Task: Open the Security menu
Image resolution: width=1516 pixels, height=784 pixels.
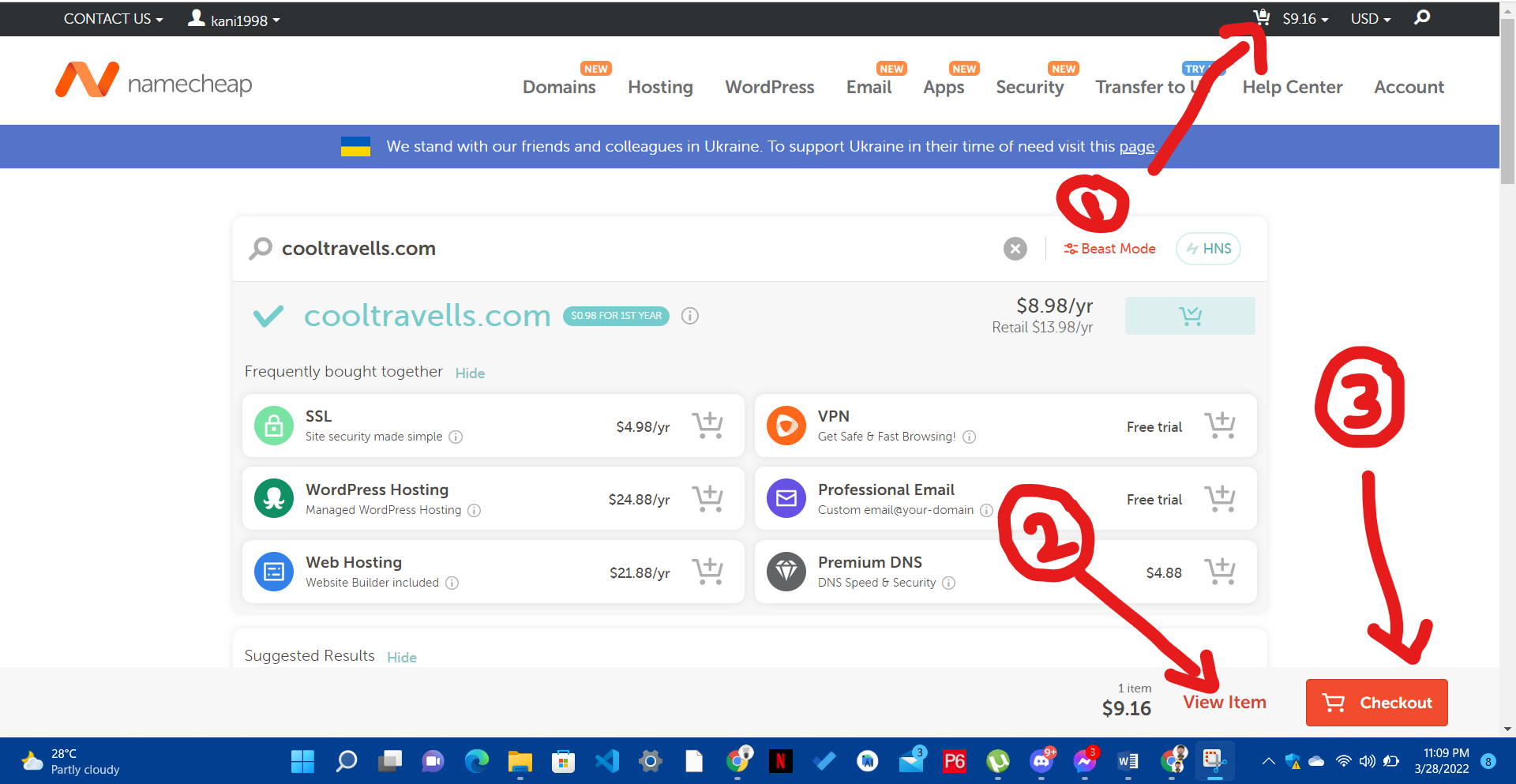Action: click(x=1030, y=87)
